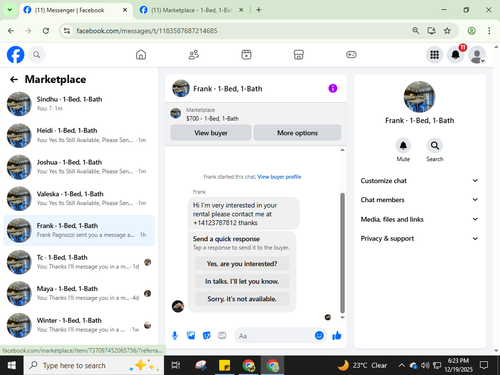Expand Media, files and links section

419,219
